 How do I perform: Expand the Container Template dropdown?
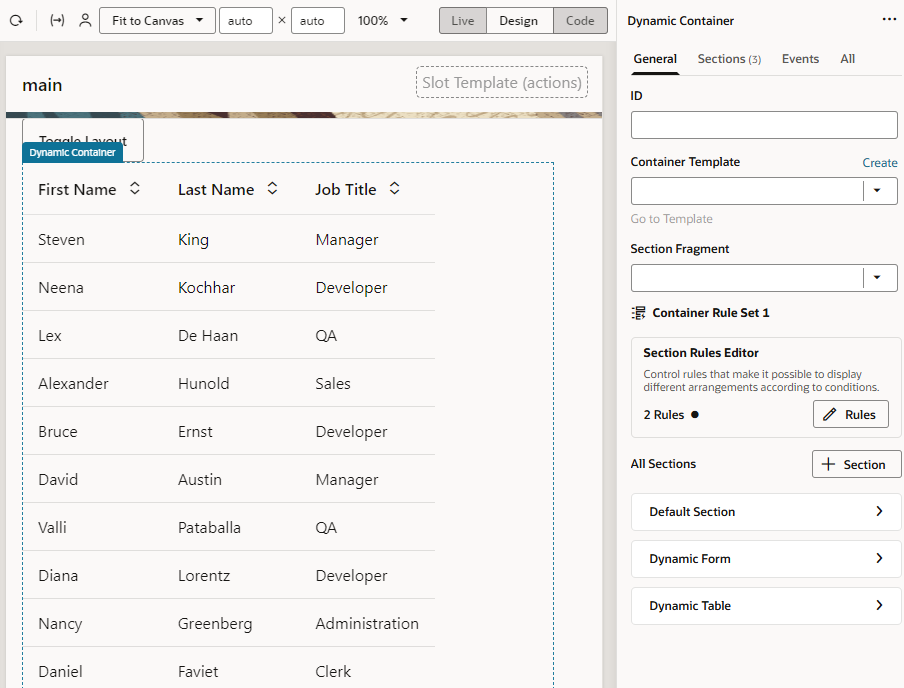click(x=877, y=191)
